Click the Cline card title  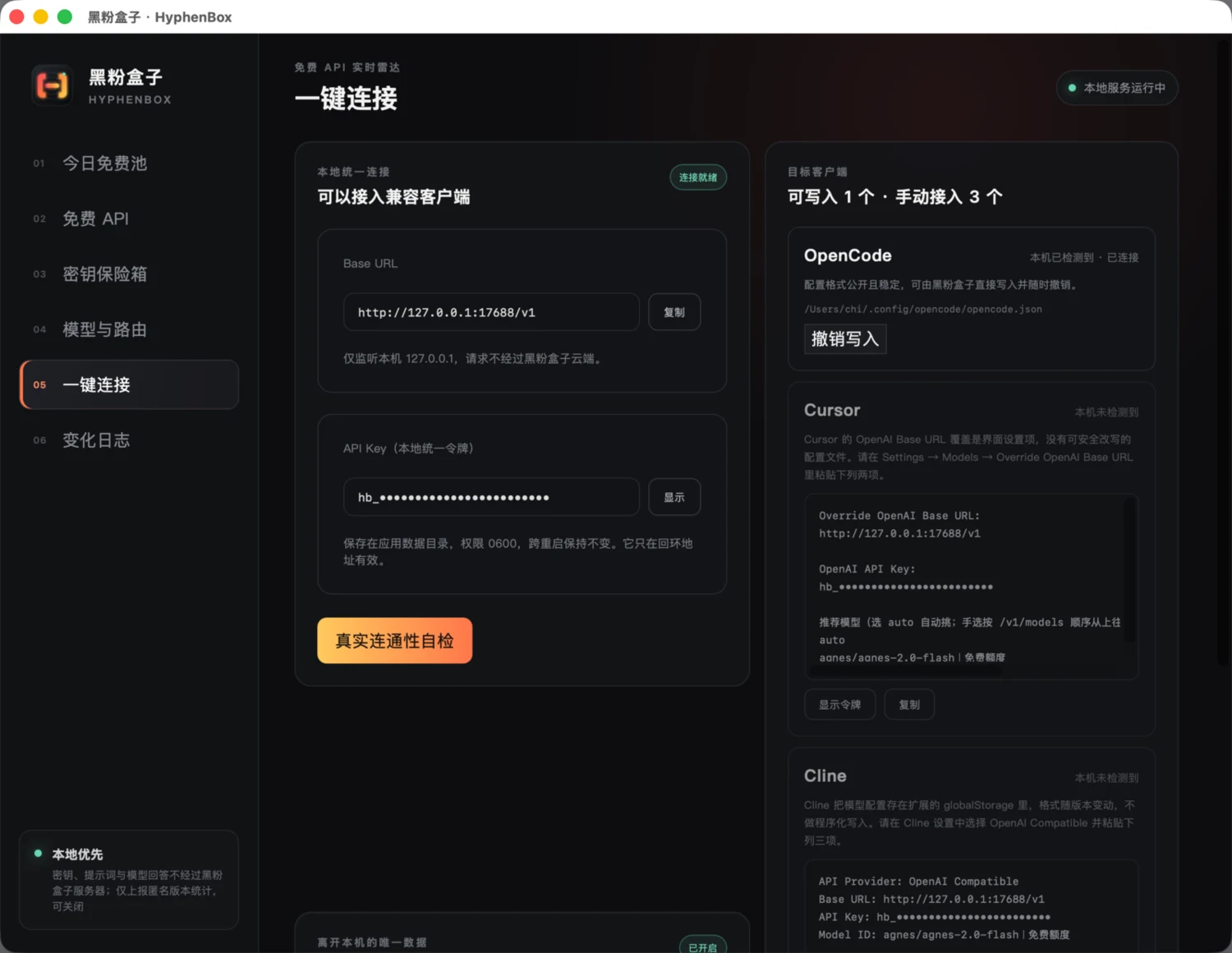(x=825, y=776)
